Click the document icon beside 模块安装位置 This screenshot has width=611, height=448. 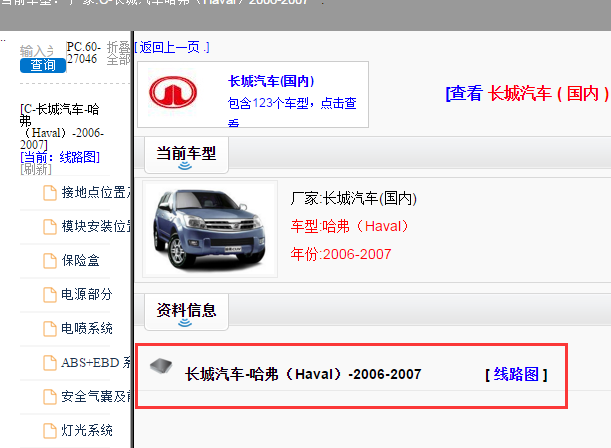point(49,227)
